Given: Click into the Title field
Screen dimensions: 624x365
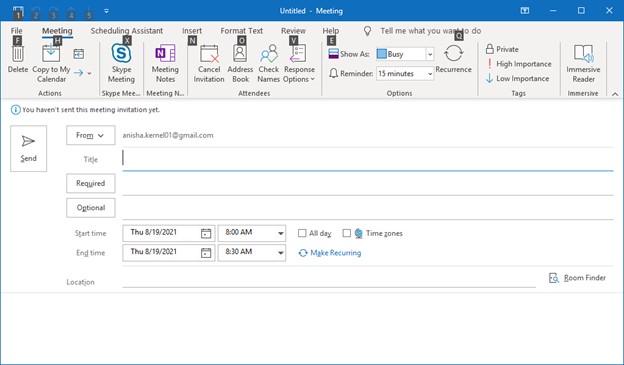Looking at the screenshot, I should (x=368, y=159).
